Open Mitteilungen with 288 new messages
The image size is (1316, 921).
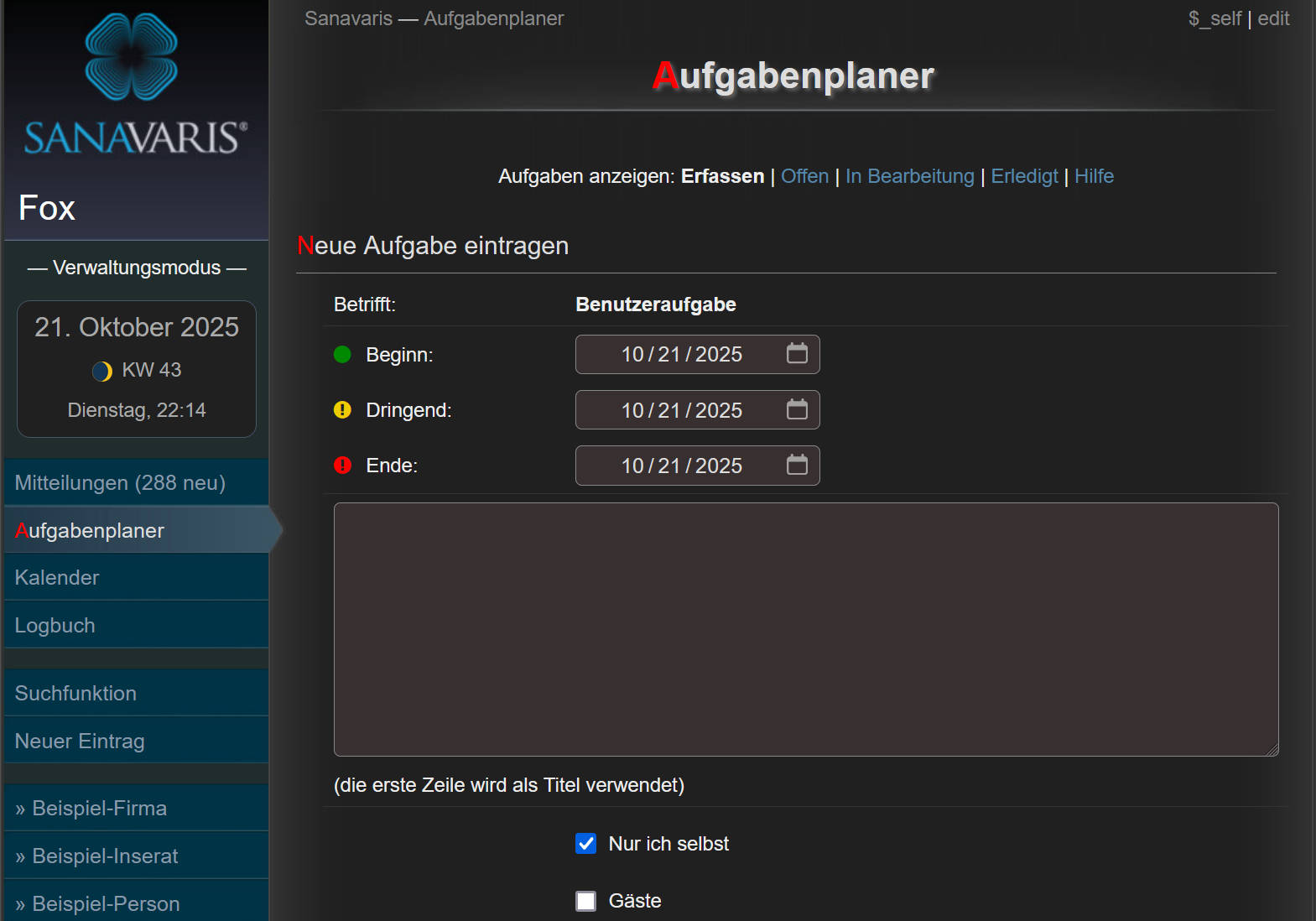coord(120,483)
